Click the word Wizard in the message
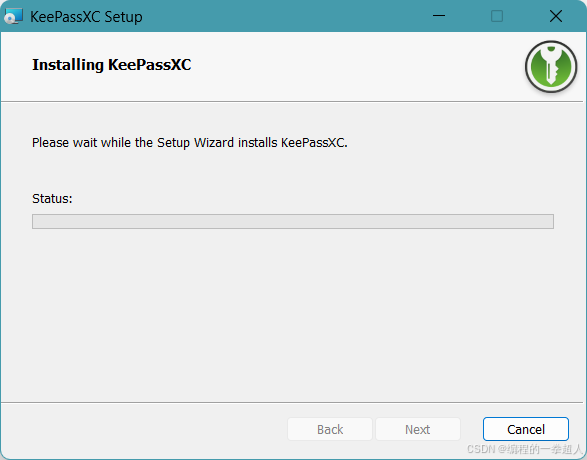Image resolution: width=587 pixels, height=460 pixels. (214, 143)
